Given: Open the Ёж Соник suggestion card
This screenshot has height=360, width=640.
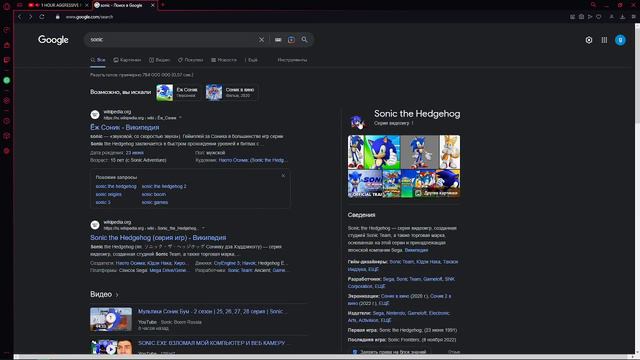Looking at the screenshot, I should [177, 92].
